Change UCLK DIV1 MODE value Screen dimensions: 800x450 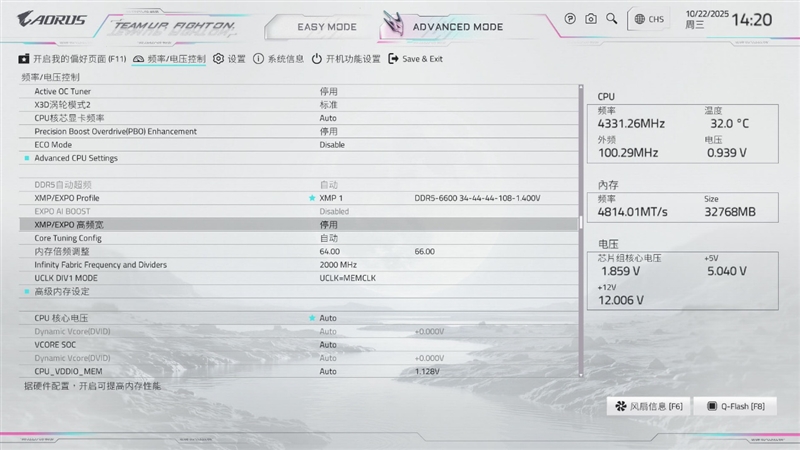(x=347, y=278)
